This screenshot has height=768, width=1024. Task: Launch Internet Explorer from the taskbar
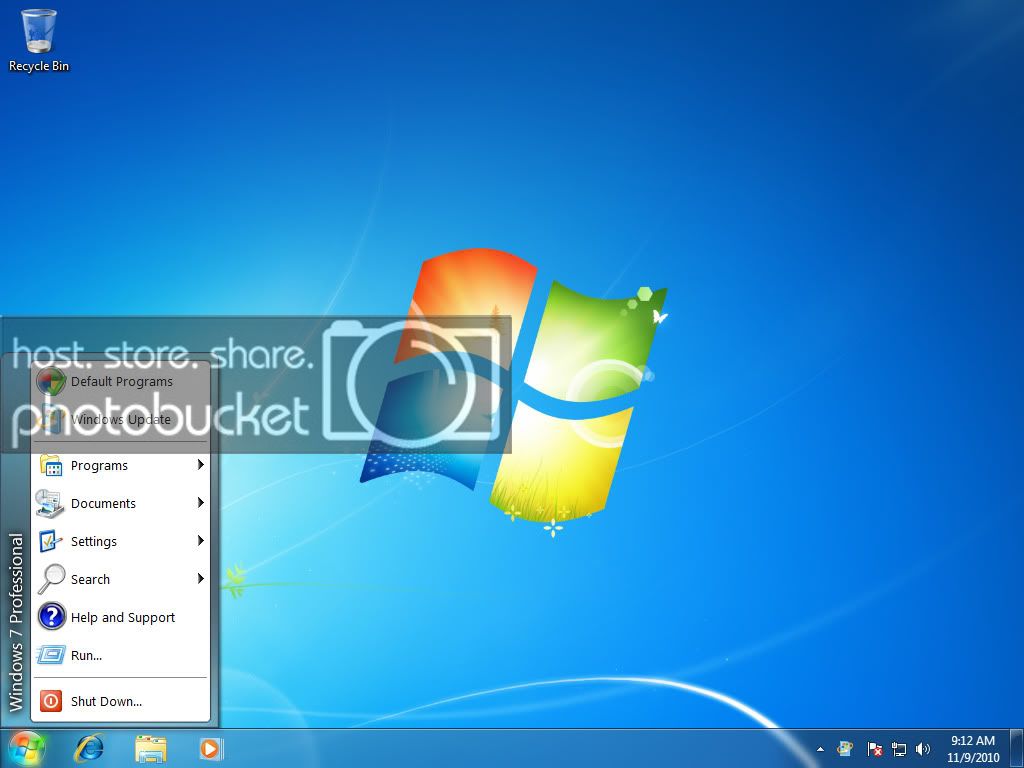90,747
